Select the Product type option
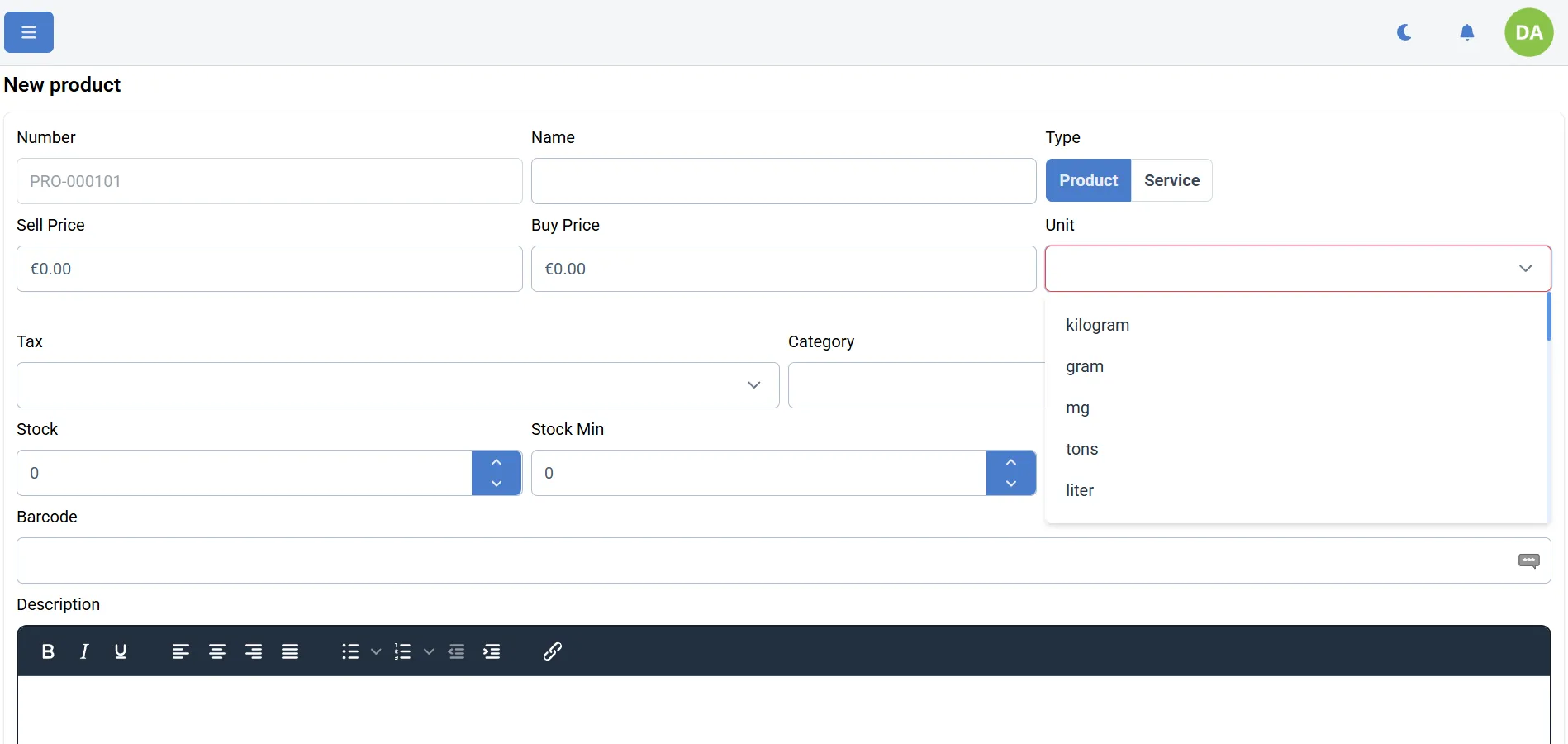Screen dimensions: 1568x744 click(1087, 180)
